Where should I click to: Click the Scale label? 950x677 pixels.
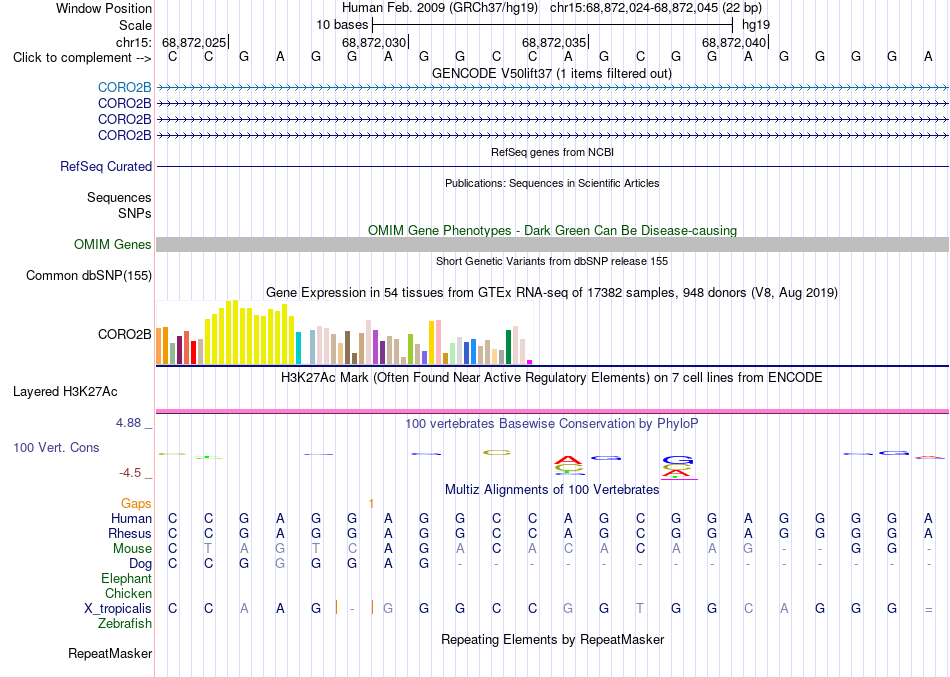coord(135,25)
